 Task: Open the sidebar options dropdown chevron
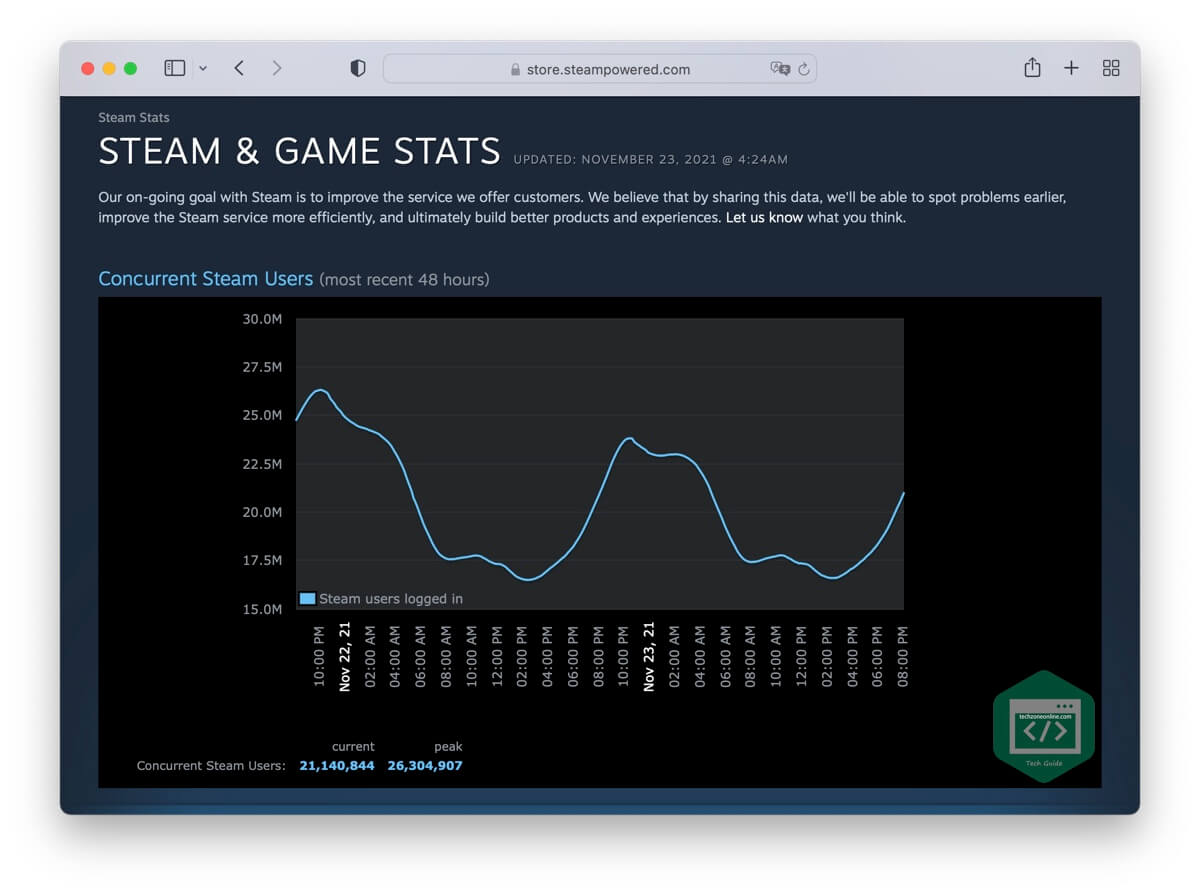(203, 69)
